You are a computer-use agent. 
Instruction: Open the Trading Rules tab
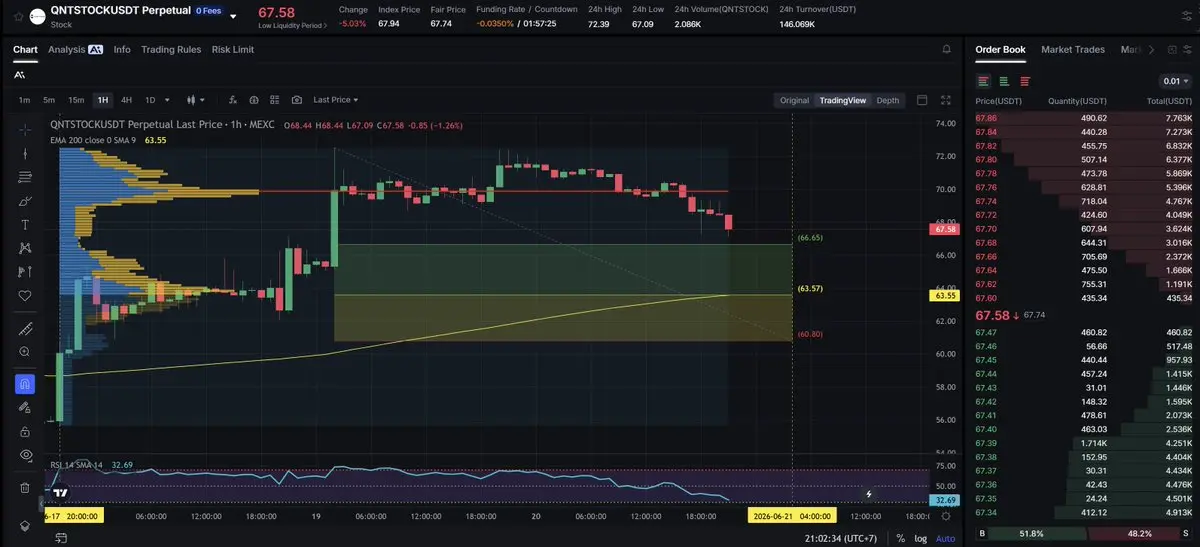tap(171, 49)
